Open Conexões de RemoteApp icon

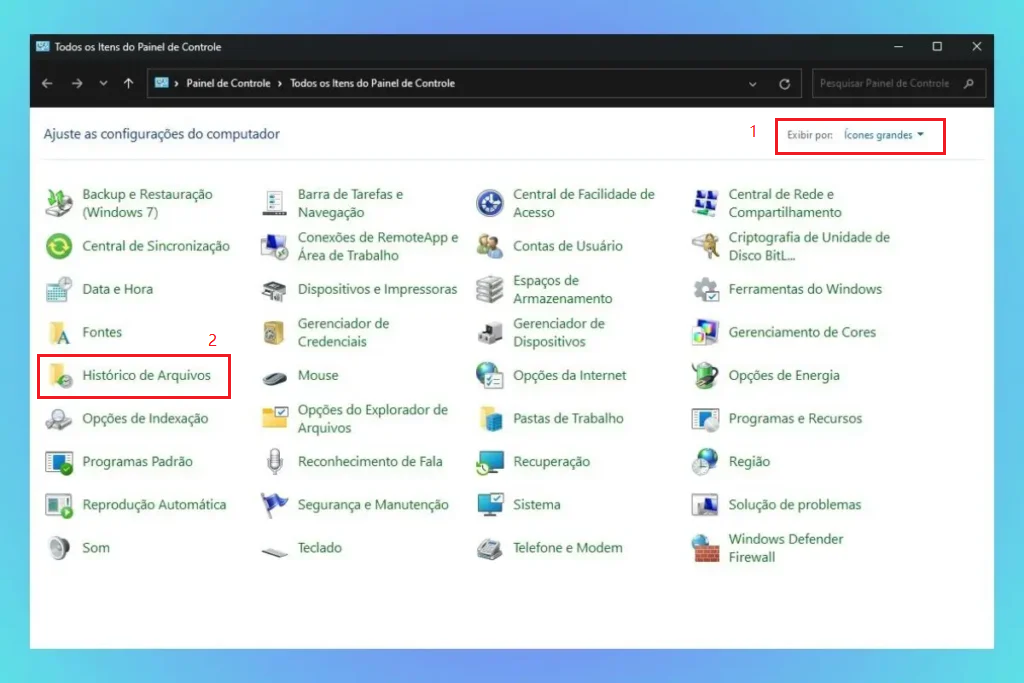[x=274, y=246]
